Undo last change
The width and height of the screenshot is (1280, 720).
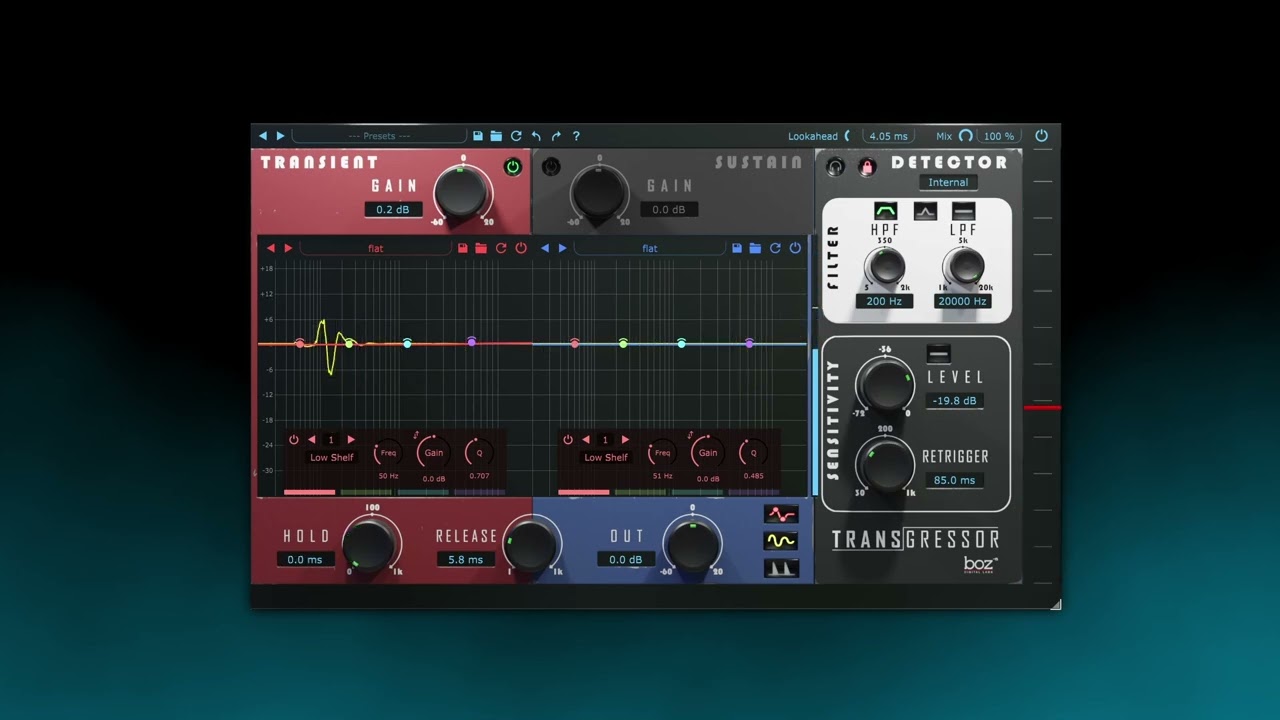click(536, 136)
